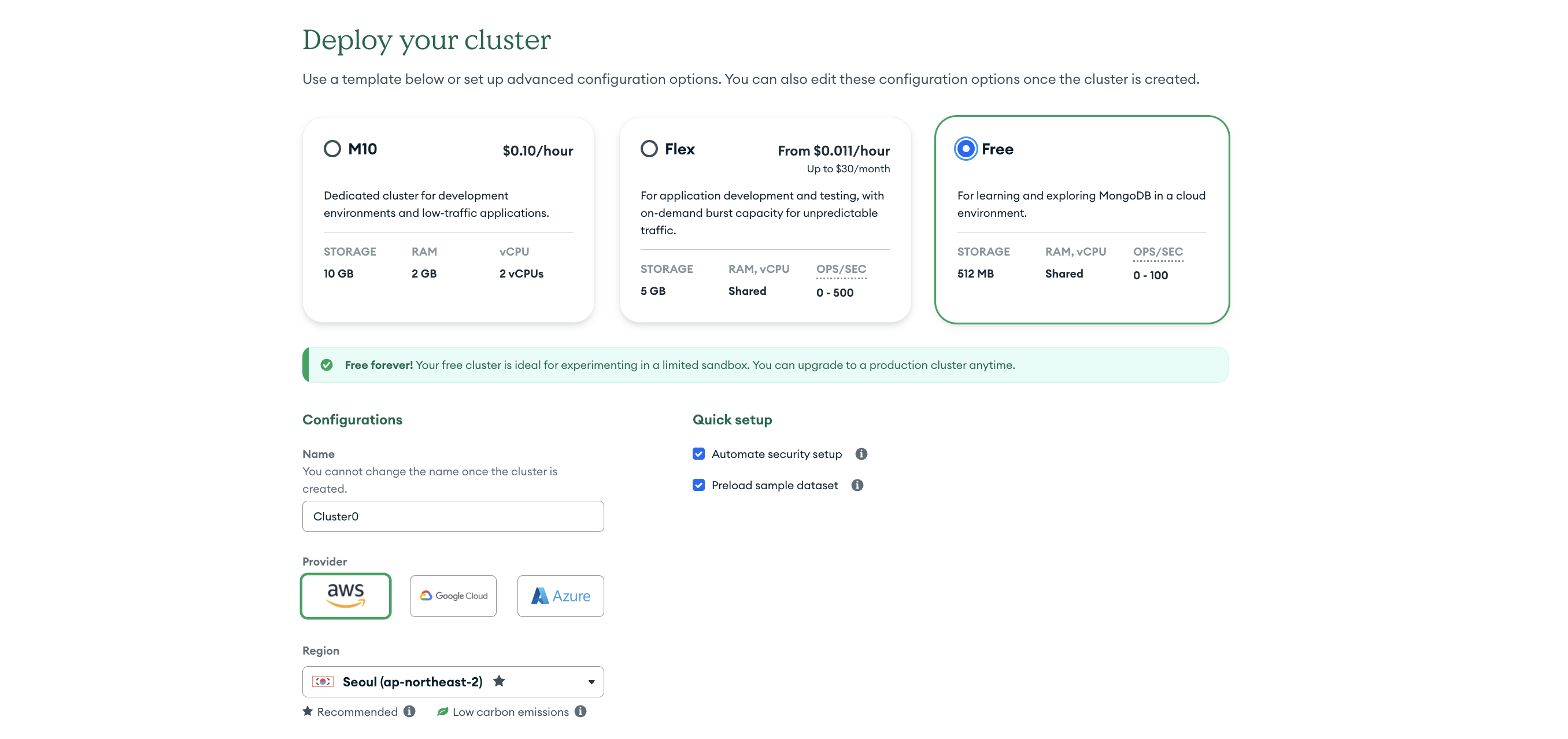Click the Up to $30/month text
The image size is (1568, 739).
click(848, 169)
